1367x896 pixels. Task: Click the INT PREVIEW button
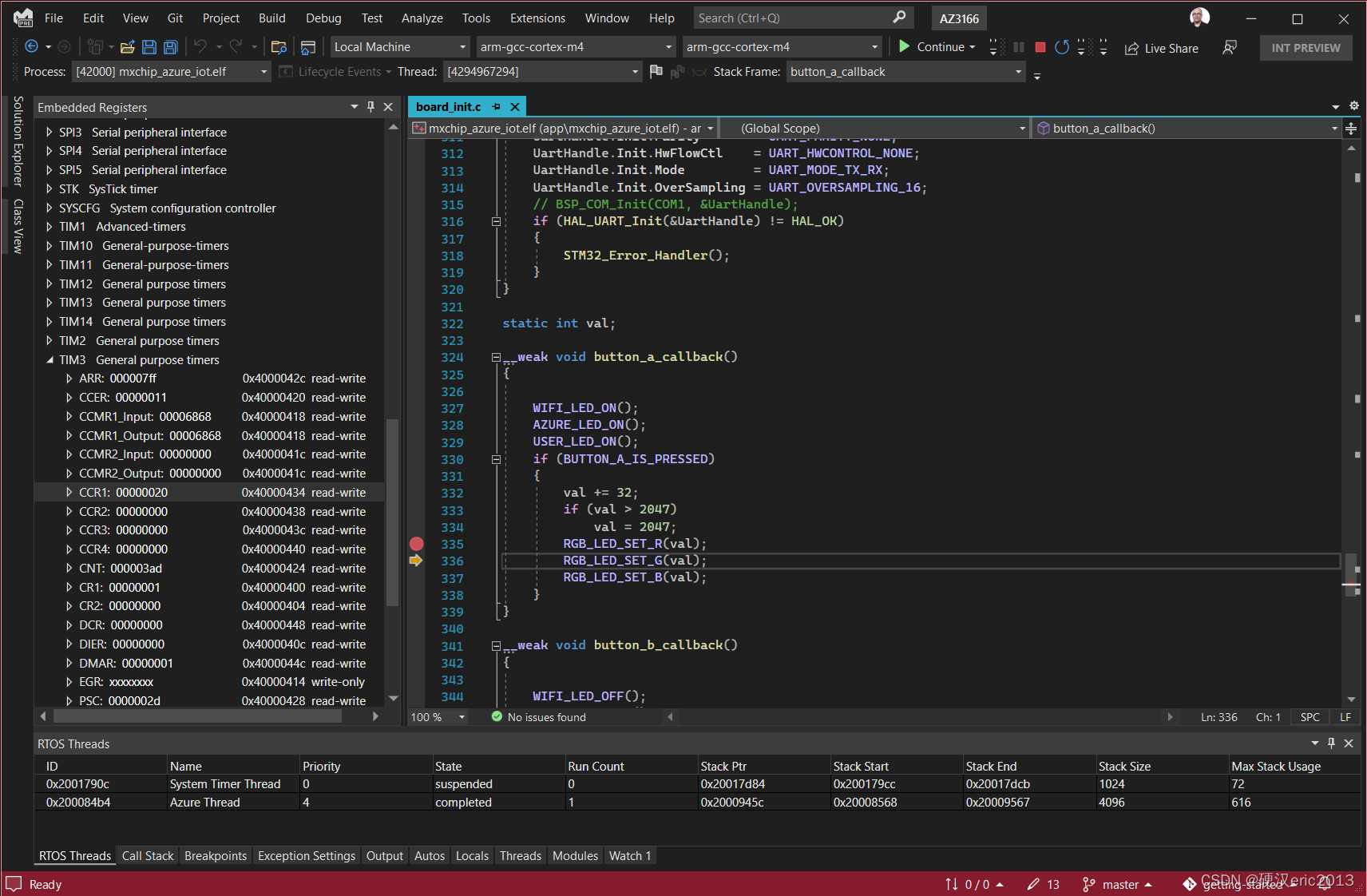[x=1306, y=48]
